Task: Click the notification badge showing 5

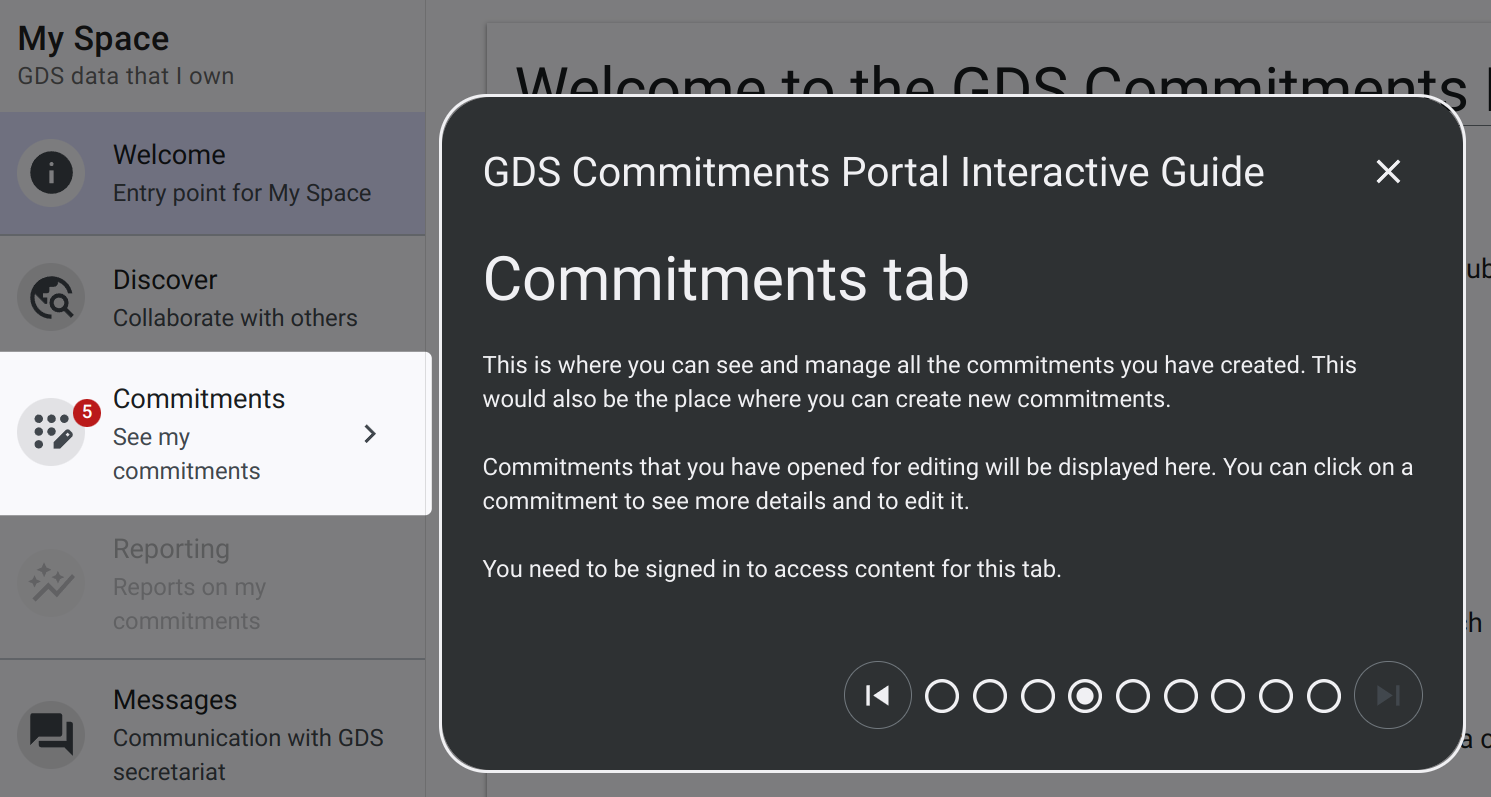Action: tap(87, 412)
